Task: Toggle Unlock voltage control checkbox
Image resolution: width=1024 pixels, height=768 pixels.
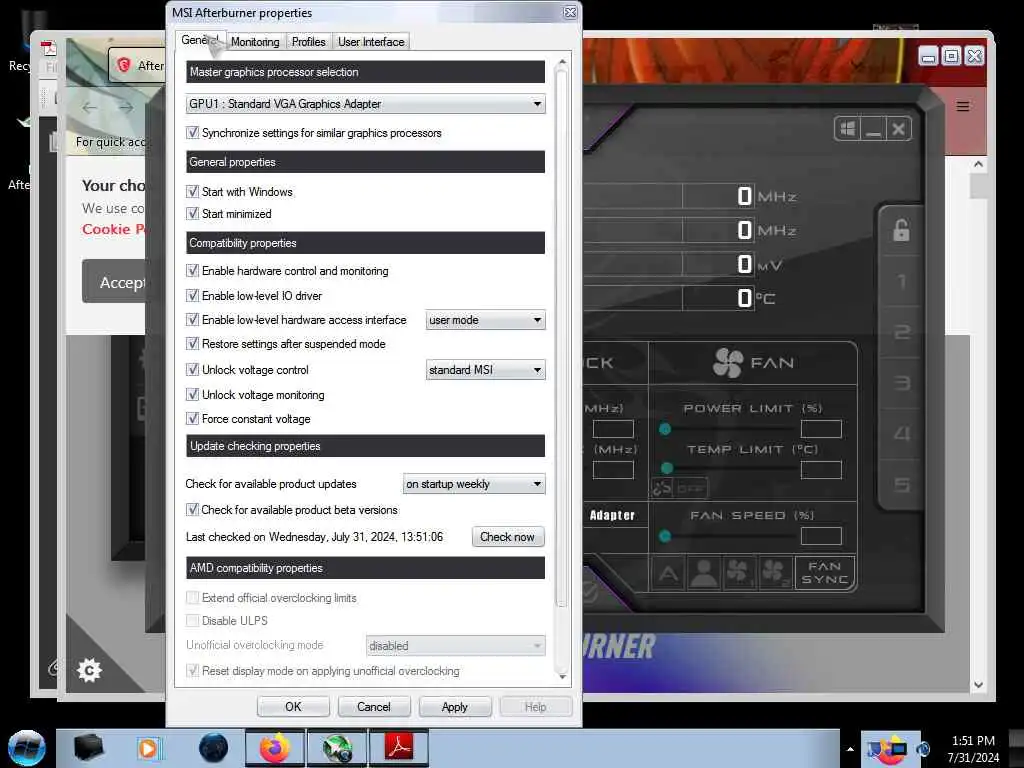Action: (192, 370)
